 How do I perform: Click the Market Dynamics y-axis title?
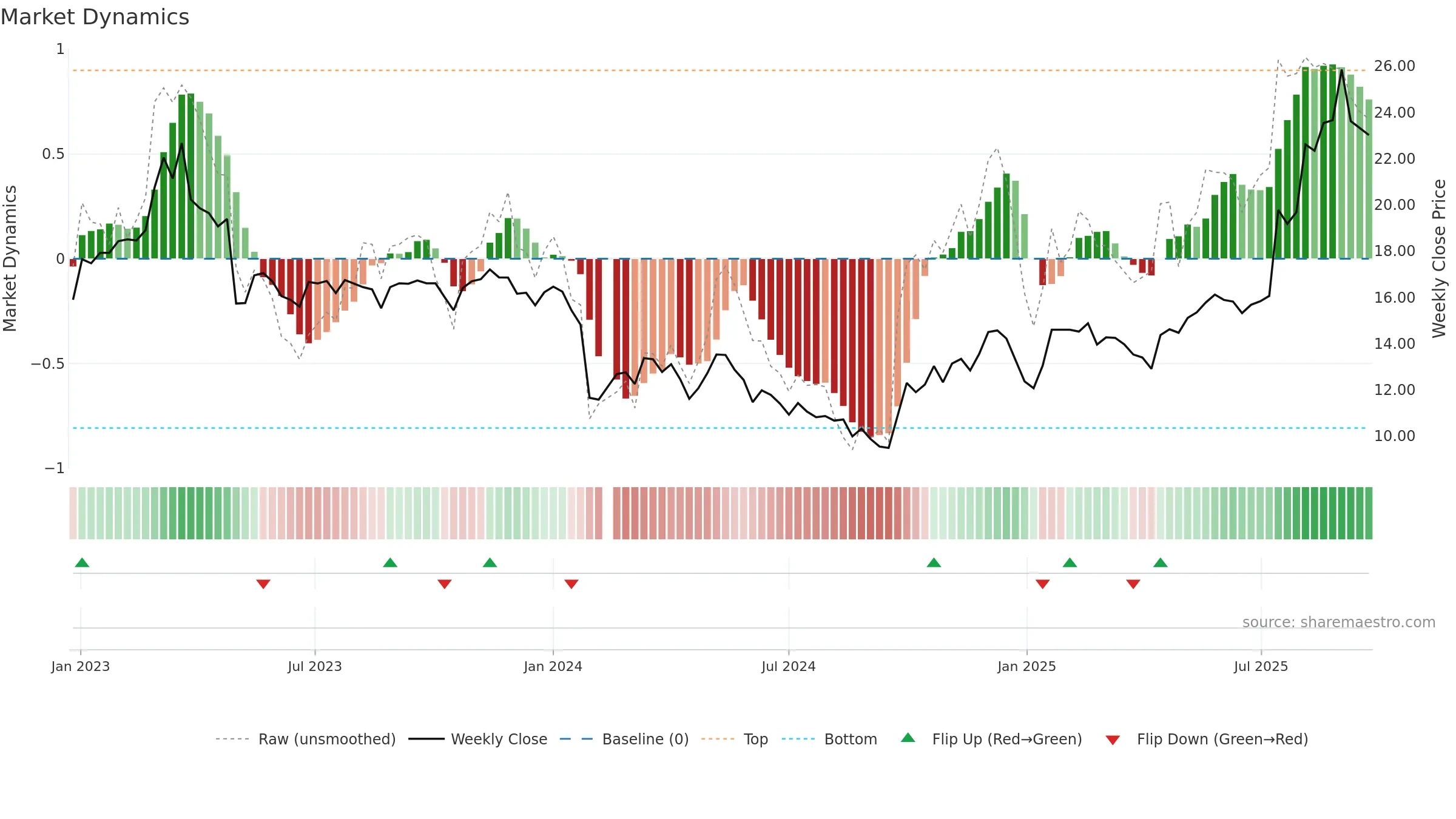[x=10, y=258]
